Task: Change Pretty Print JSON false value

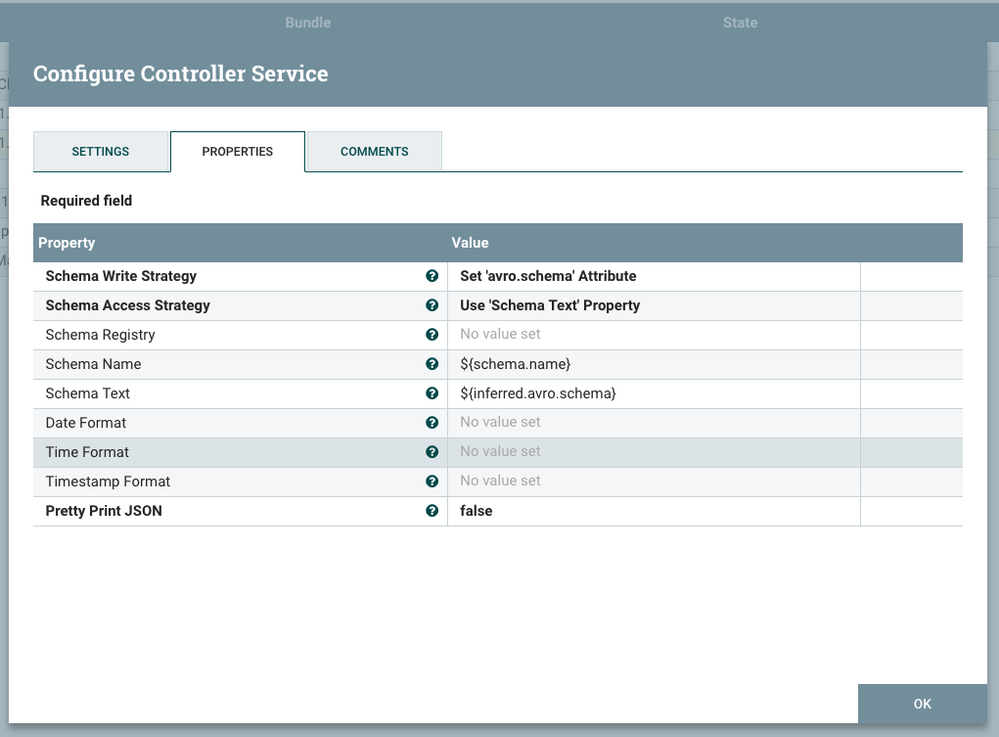Action: click(x=653, y=511)
